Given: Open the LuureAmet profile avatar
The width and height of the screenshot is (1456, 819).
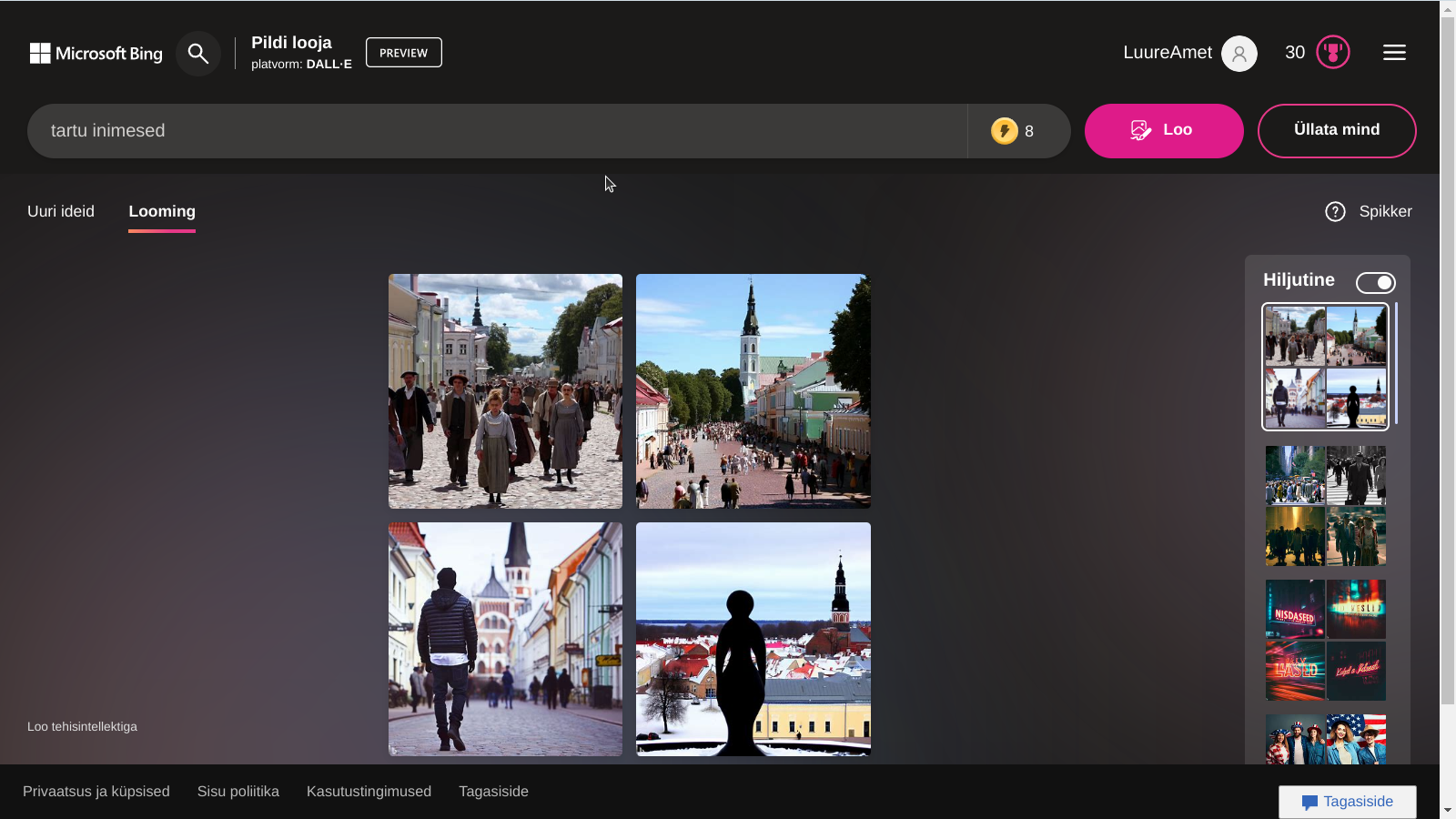Looking at the screenshot, I should 1239,54.
